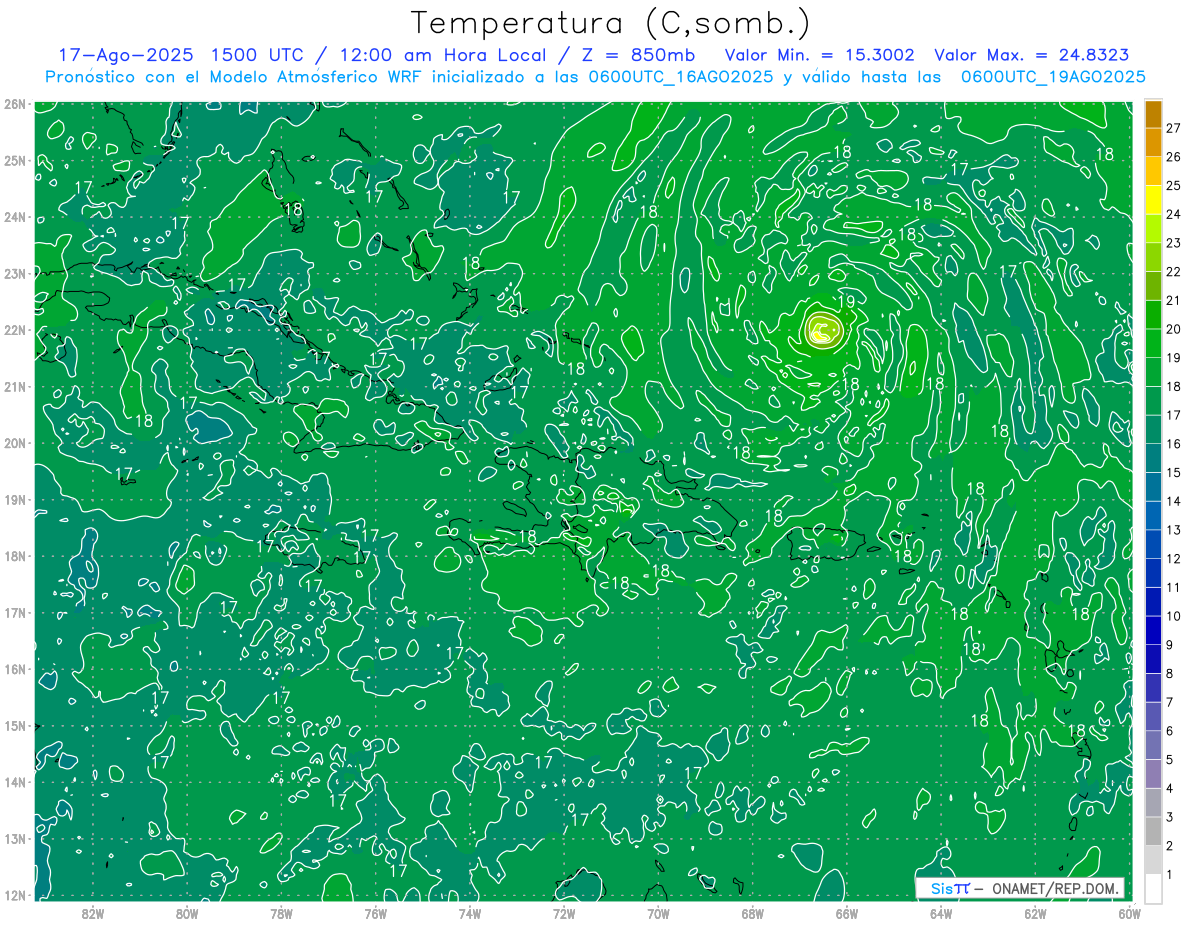The image size is (1200, 927).
Task: Click the "80W" longitude tick label
Action: [187, 913]
